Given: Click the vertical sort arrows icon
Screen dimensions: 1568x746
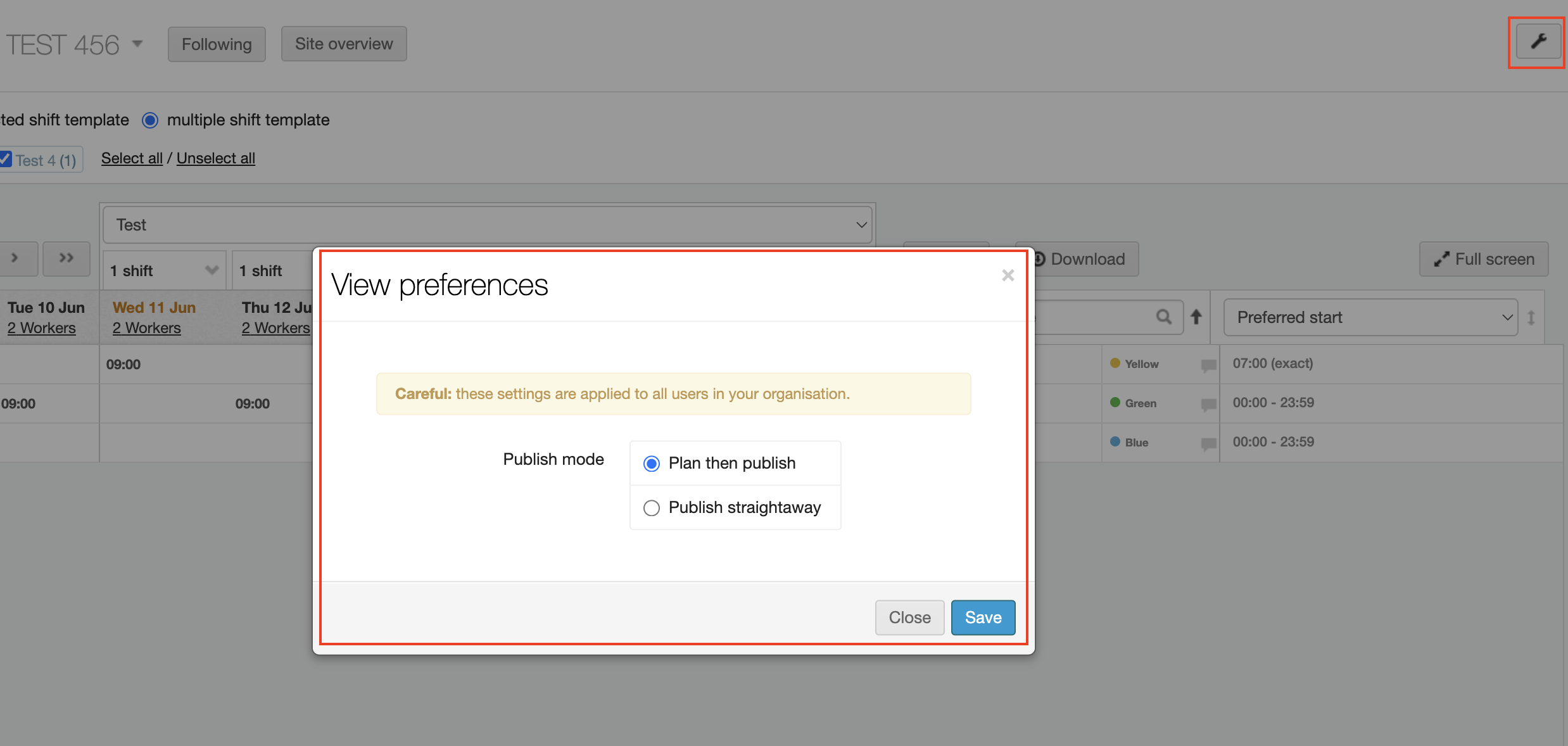Looking at the screenshot, I should 1531,317.
